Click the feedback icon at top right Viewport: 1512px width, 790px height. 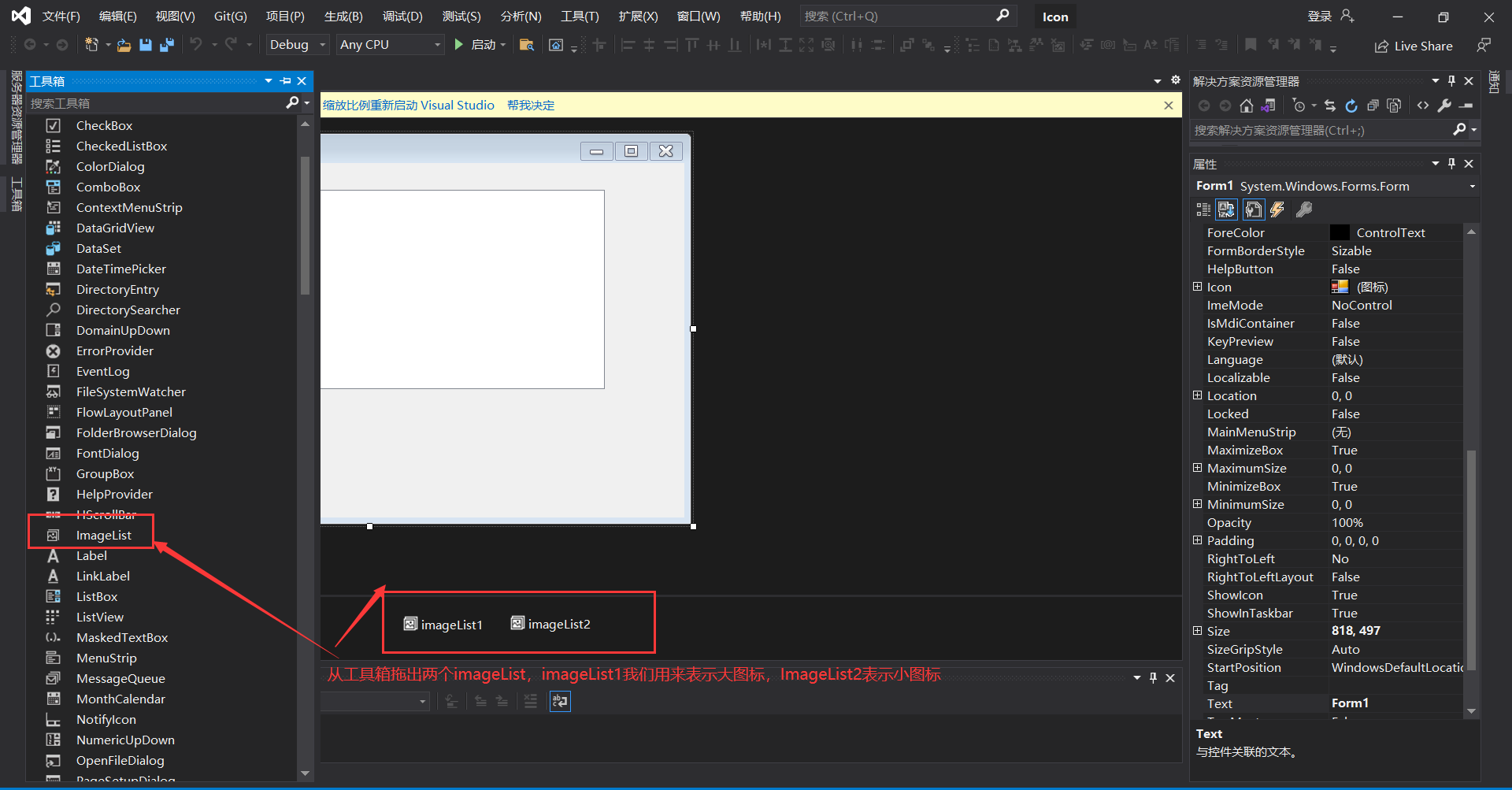pos(1484,46)
